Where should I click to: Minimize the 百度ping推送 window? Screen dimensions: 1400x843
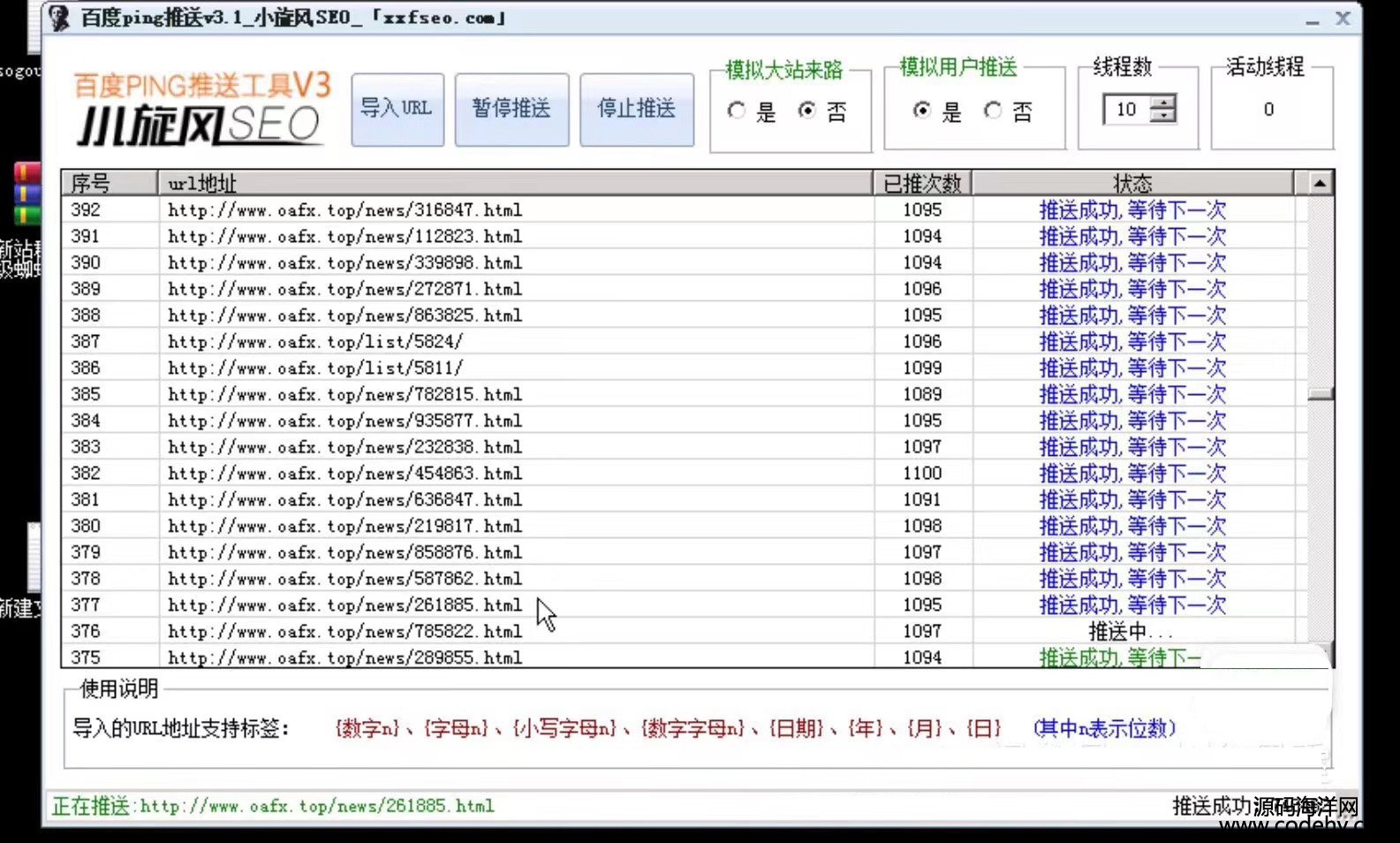[x=1313, y=19]
